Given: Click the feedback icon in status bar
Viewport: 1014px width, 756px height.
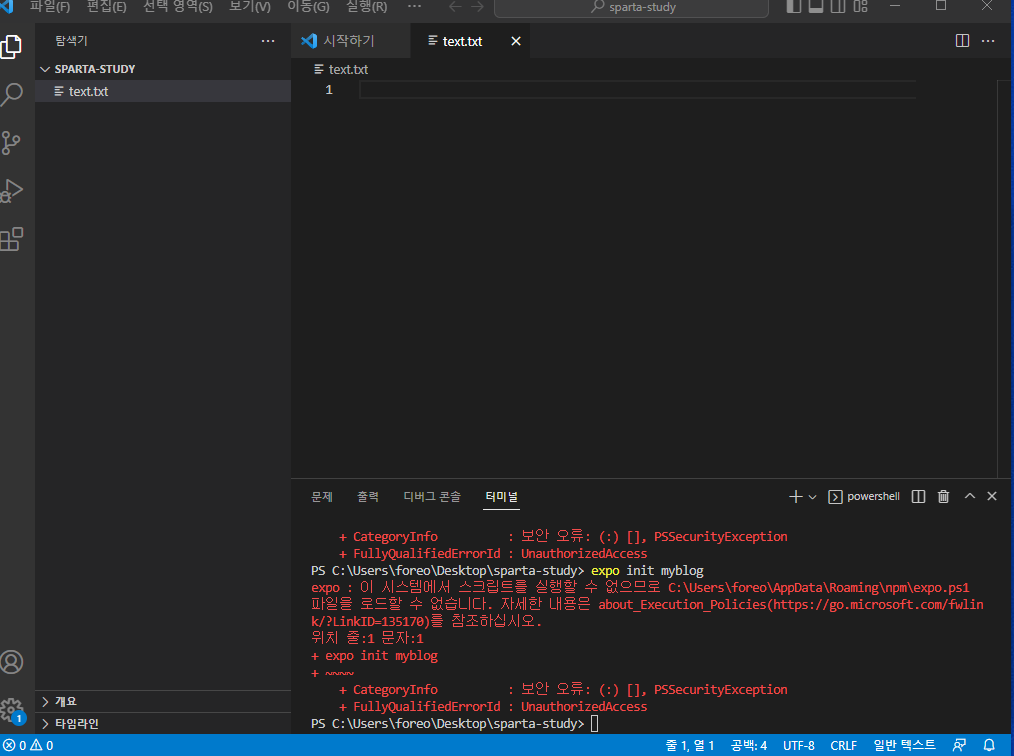Looking at the screenshot, I should 960,745.
